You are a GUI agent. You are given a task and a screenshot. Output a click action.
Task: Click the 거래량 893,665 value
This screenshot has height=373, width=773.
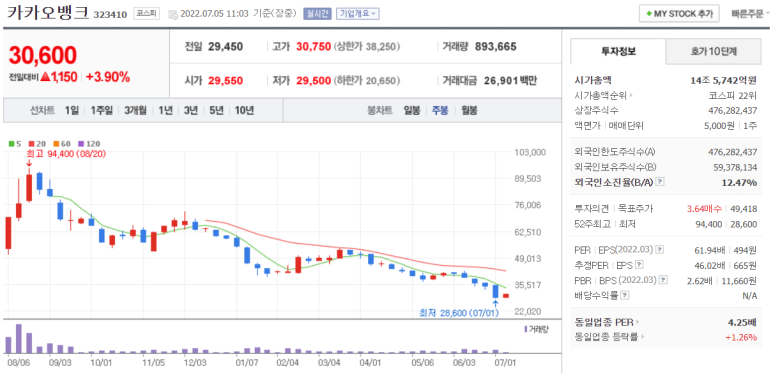click(x=495, y=47)
